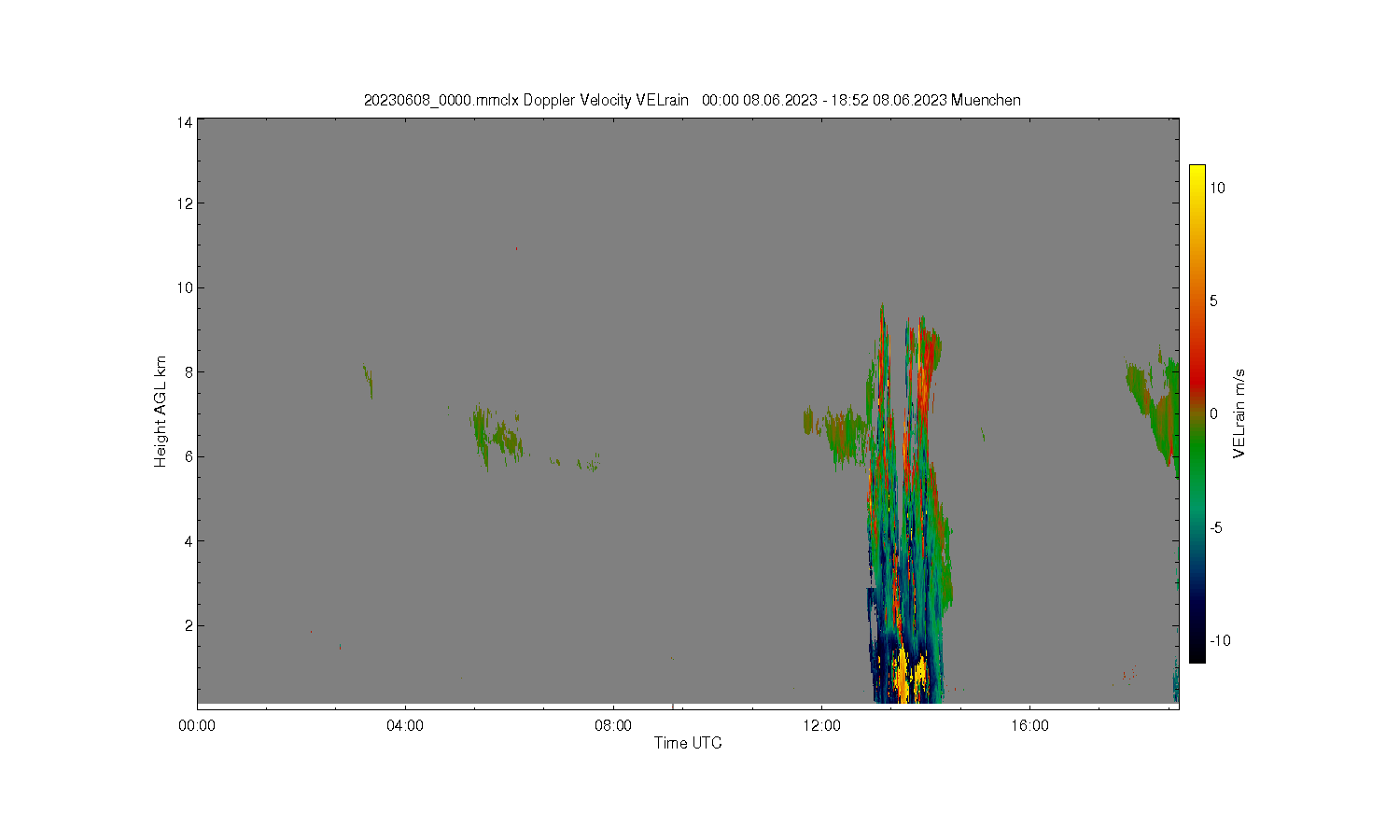This screenshot has width=1400, height=840.
Task: Click the colorbar tick label -5
Action: pyautogui.click(x=1216, y=527)
